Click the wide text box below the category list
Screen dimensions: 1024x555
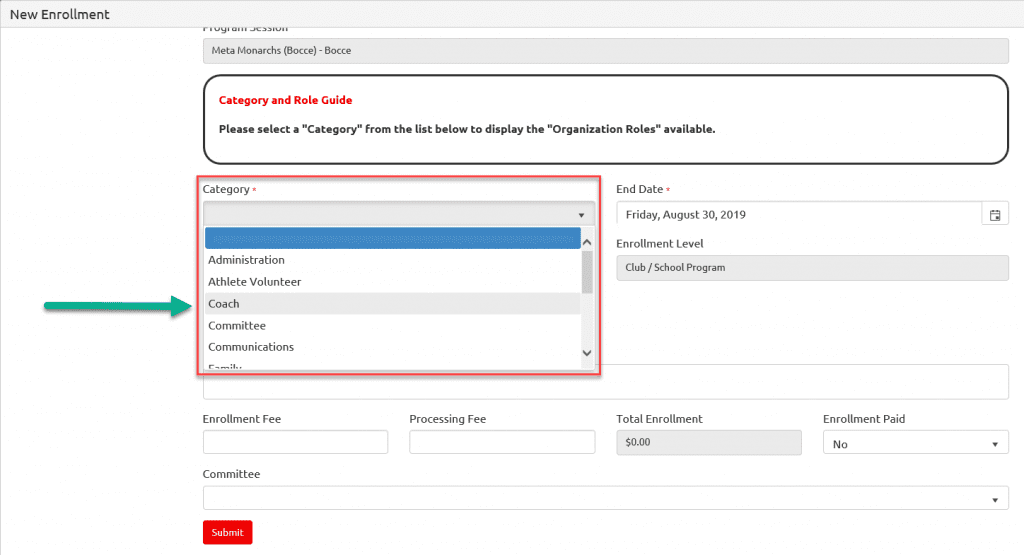[605, 382]
